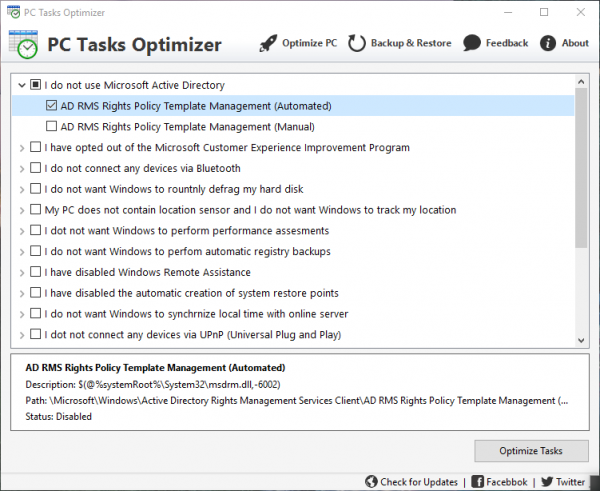Collapse the Microsoft Active Directory group

[21, 85]
